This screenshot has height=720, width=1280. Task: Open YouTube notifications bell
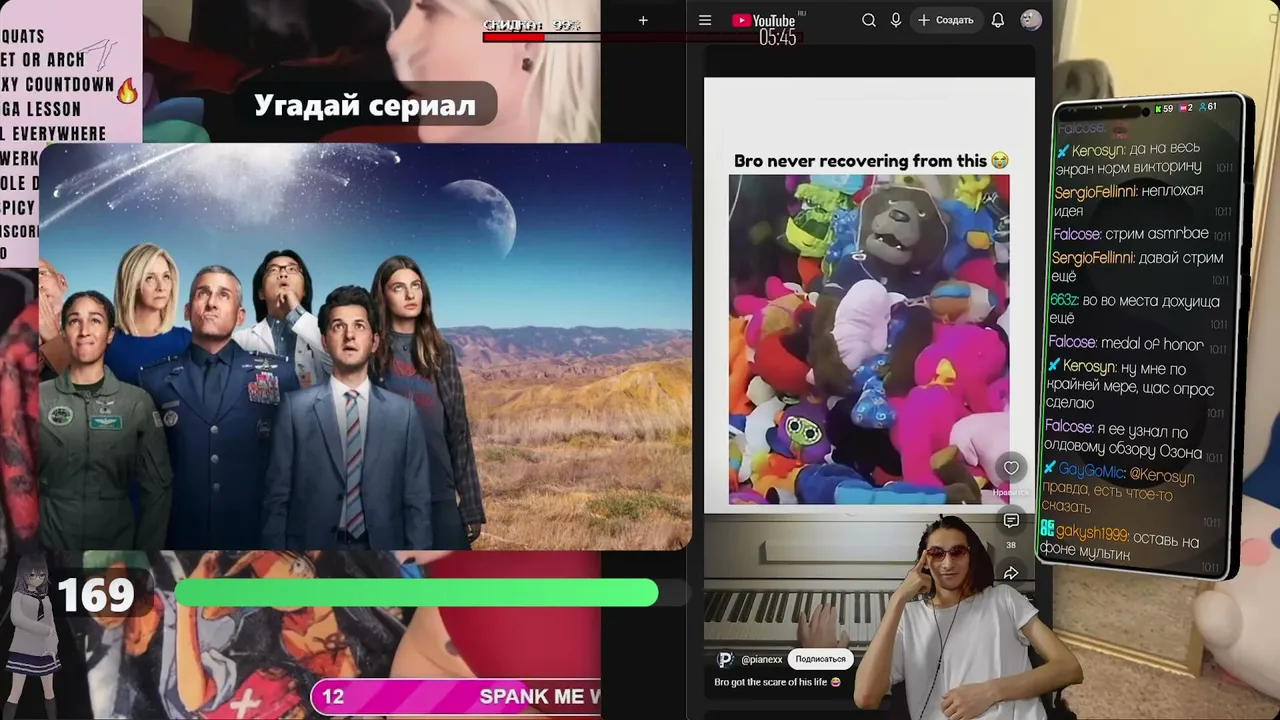998,20
